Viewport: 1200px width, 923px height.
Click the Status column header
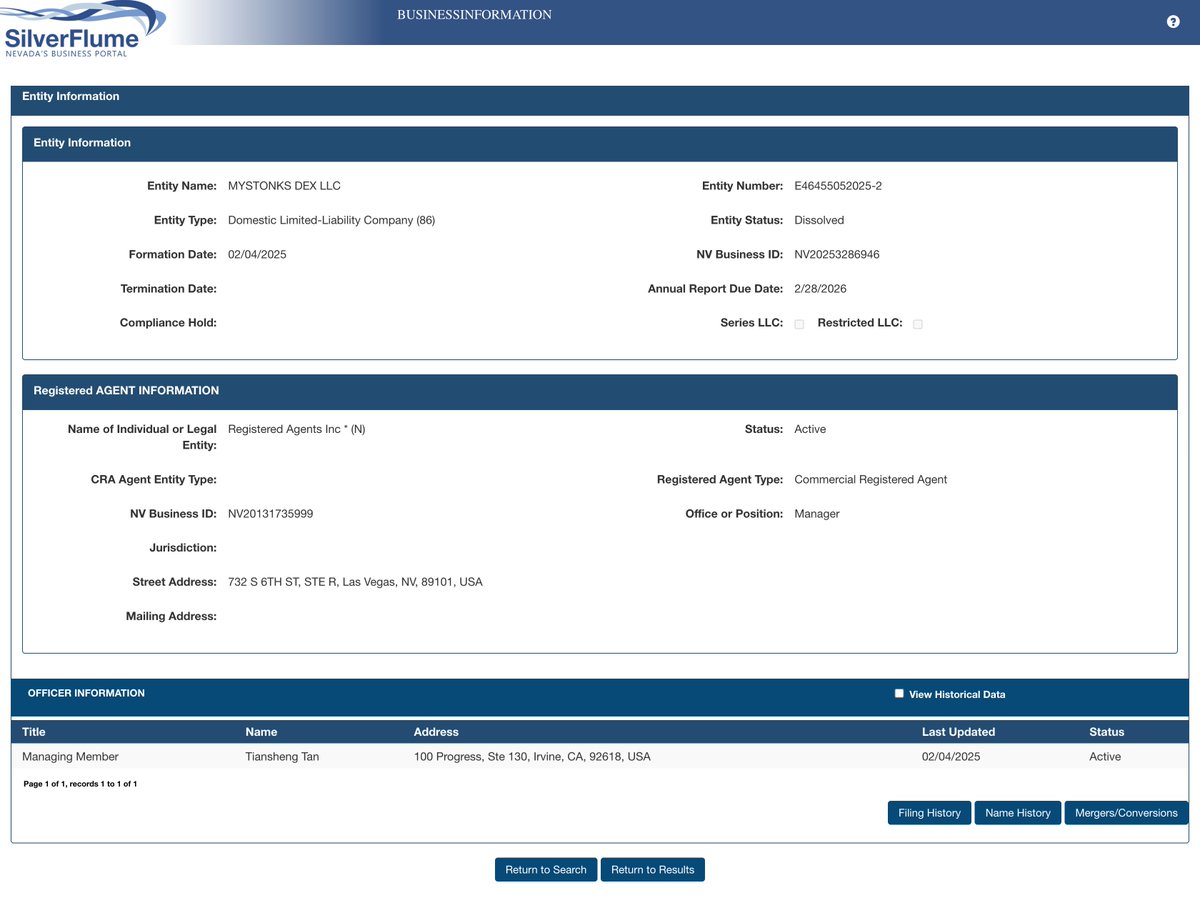(x=1106, y=732)
